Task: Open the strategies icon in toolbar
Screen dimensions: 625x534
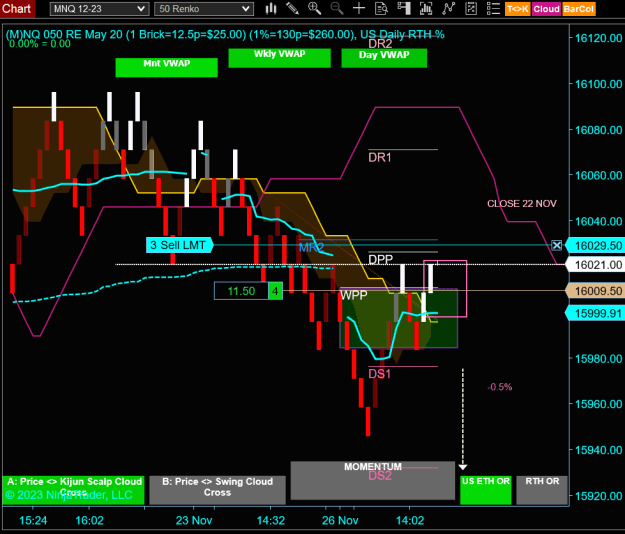Action: [x=471, y=8]
